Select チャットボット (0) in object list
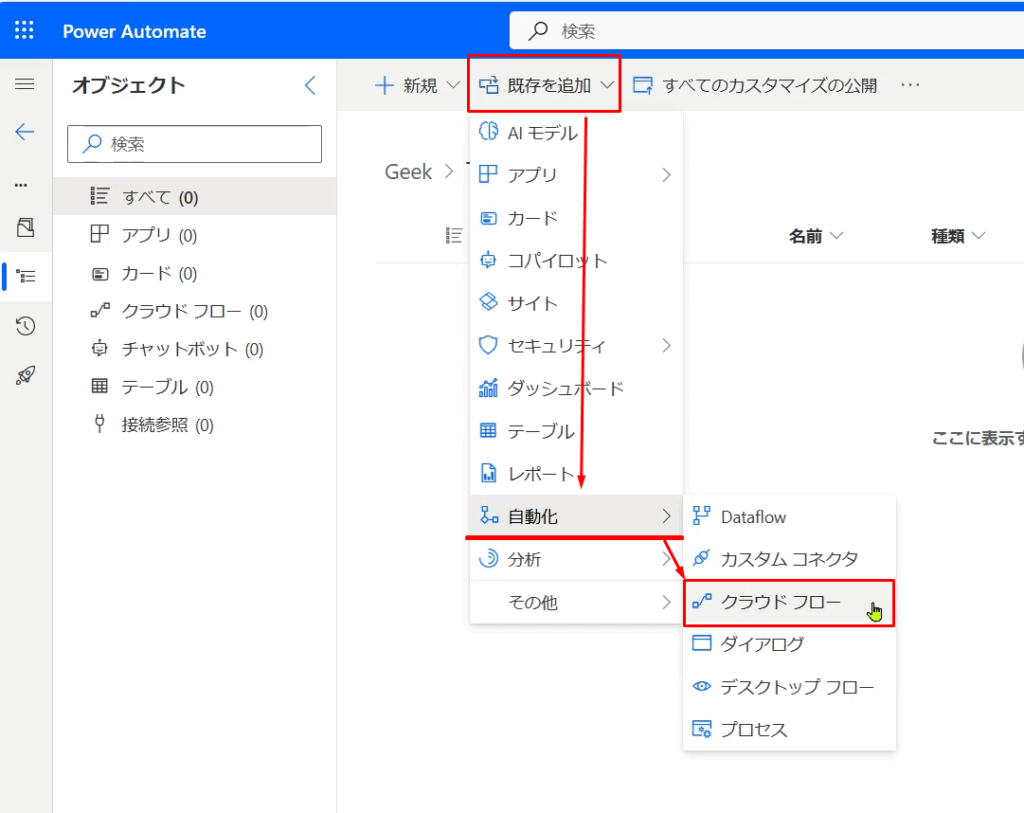1024x813 pixels. pyautogui.click(x=195, y=349)
